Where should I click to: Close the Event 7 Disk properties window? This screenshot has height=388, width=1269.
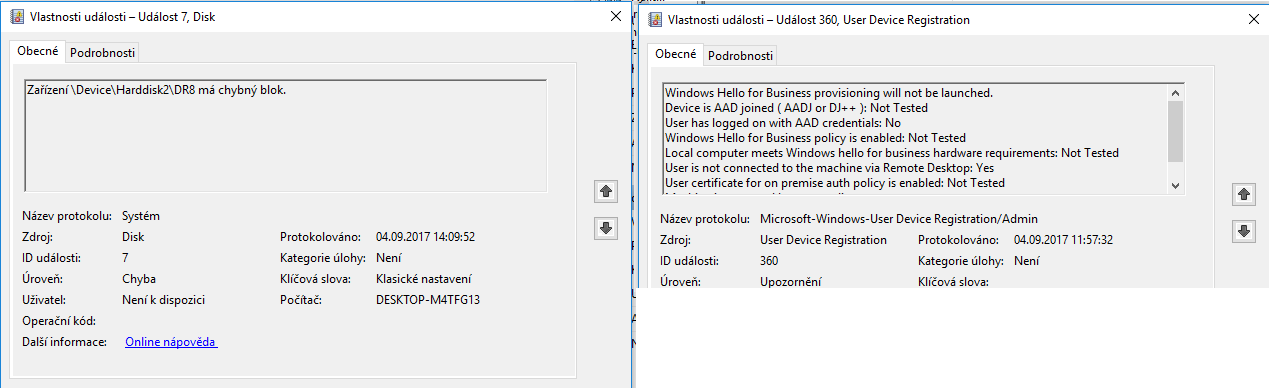615,16
